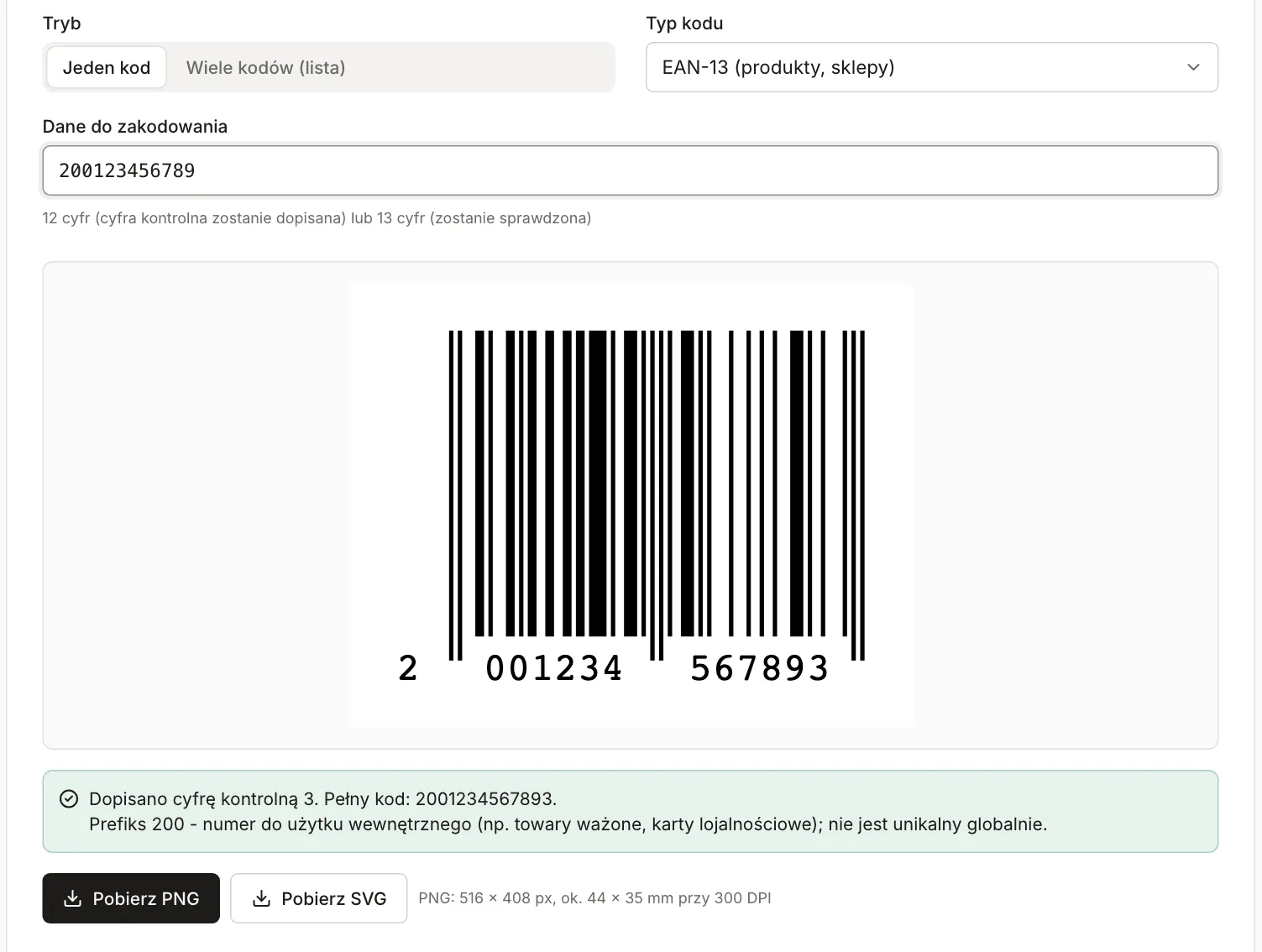Open the EAN-13 code type dropdown
This screenshot has height=952, width=1262.
(931, 67)
